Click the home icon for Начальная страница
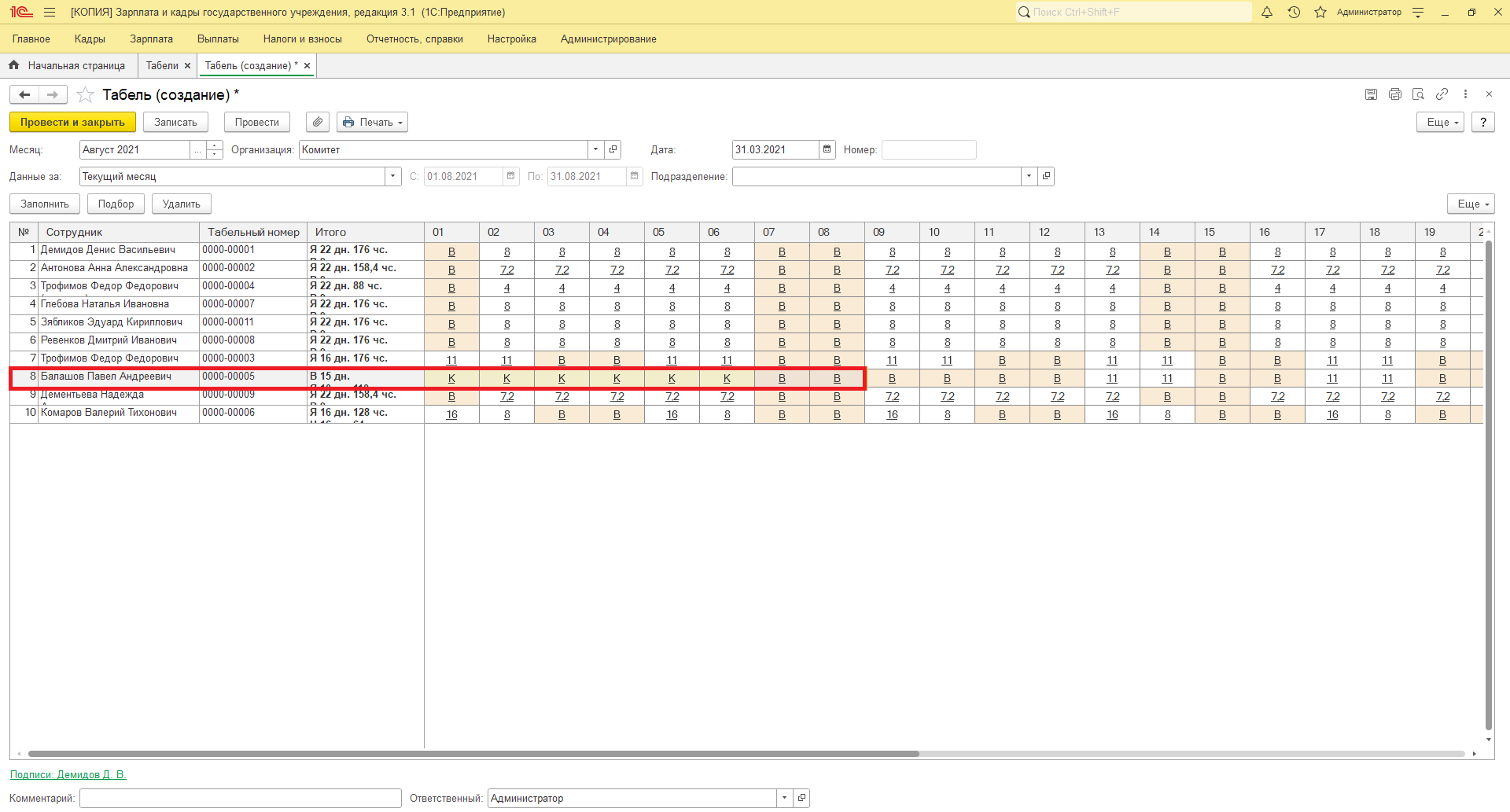Viewport: 1510px width, 812px height. pos(13,65)
